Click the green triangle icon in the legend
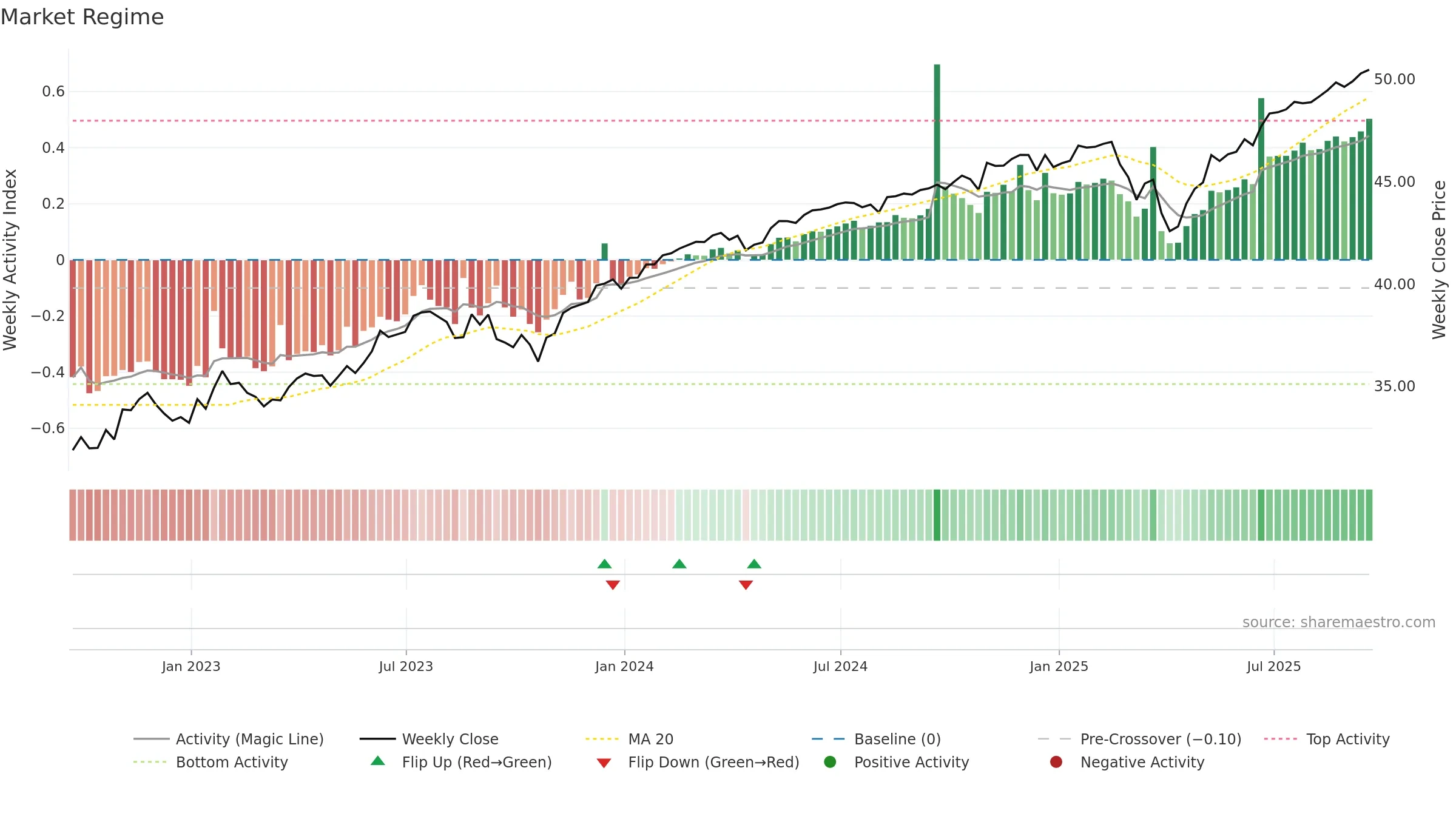This screenshot has height=819, width=1456. (378, 761)
